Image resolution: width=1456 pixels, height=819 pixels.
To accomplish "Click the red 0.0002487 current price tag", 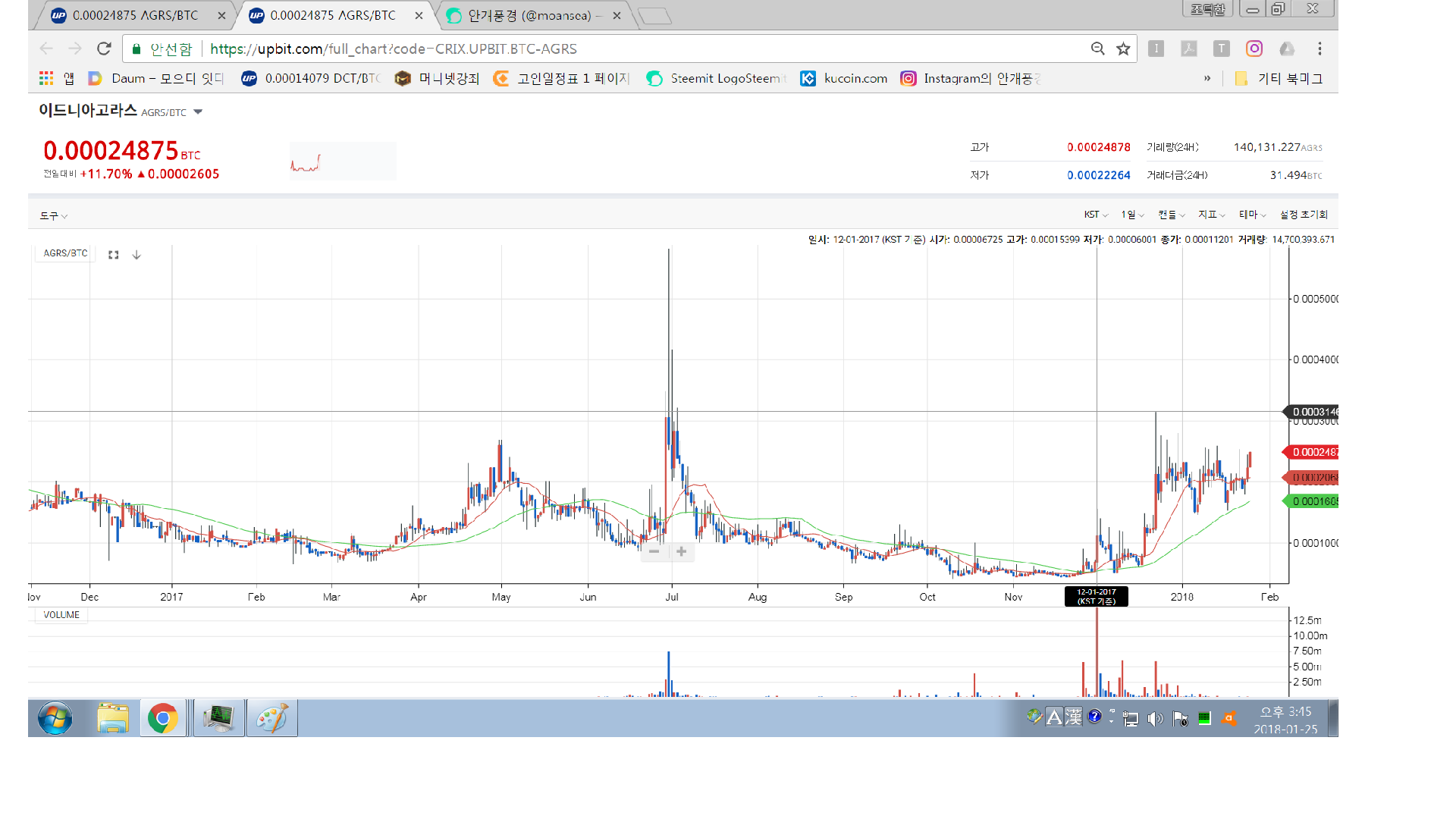I will point(1312,452).
